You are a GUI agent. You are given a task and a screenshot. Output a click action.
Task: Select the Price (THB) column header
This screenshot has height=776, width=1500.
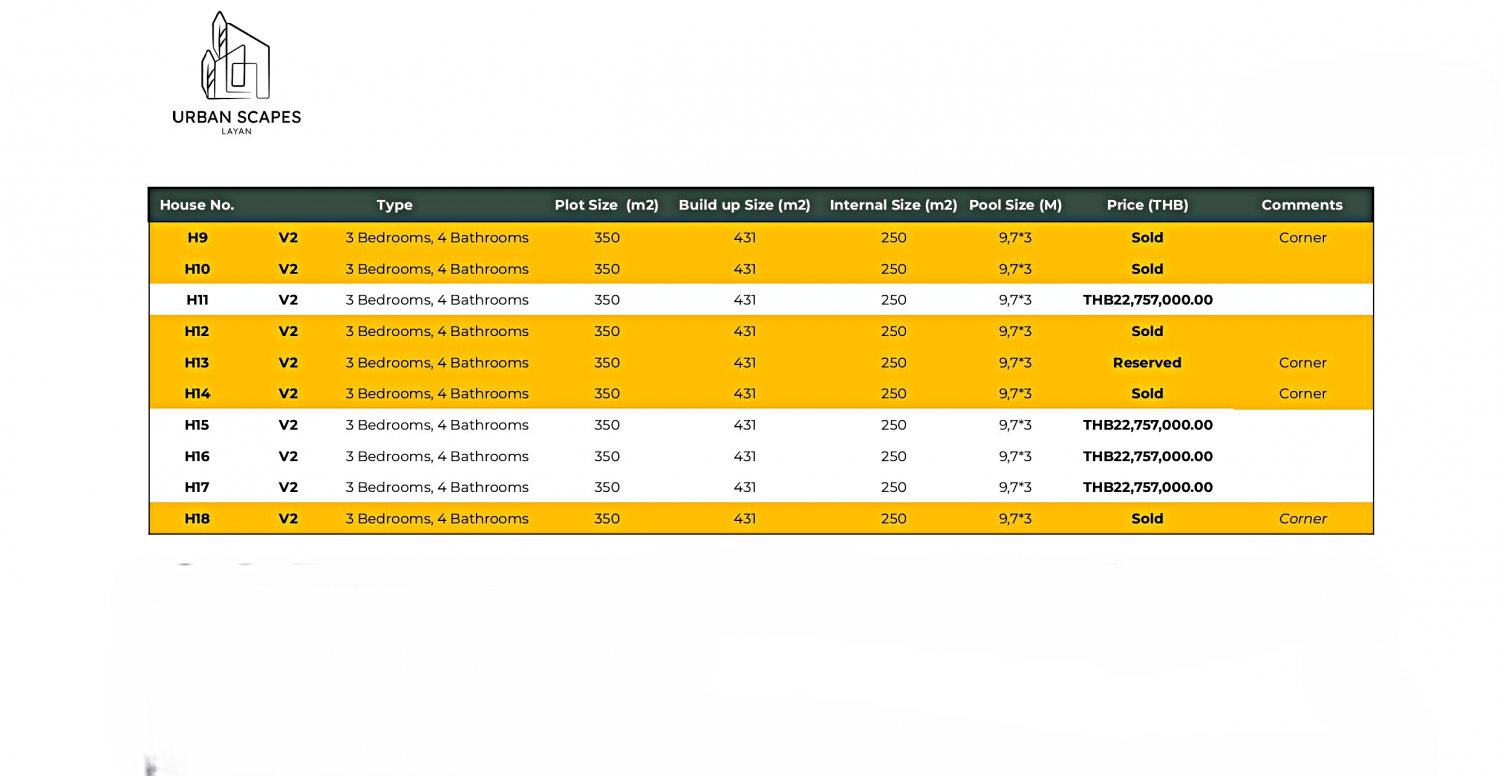tap(1147, 205)
